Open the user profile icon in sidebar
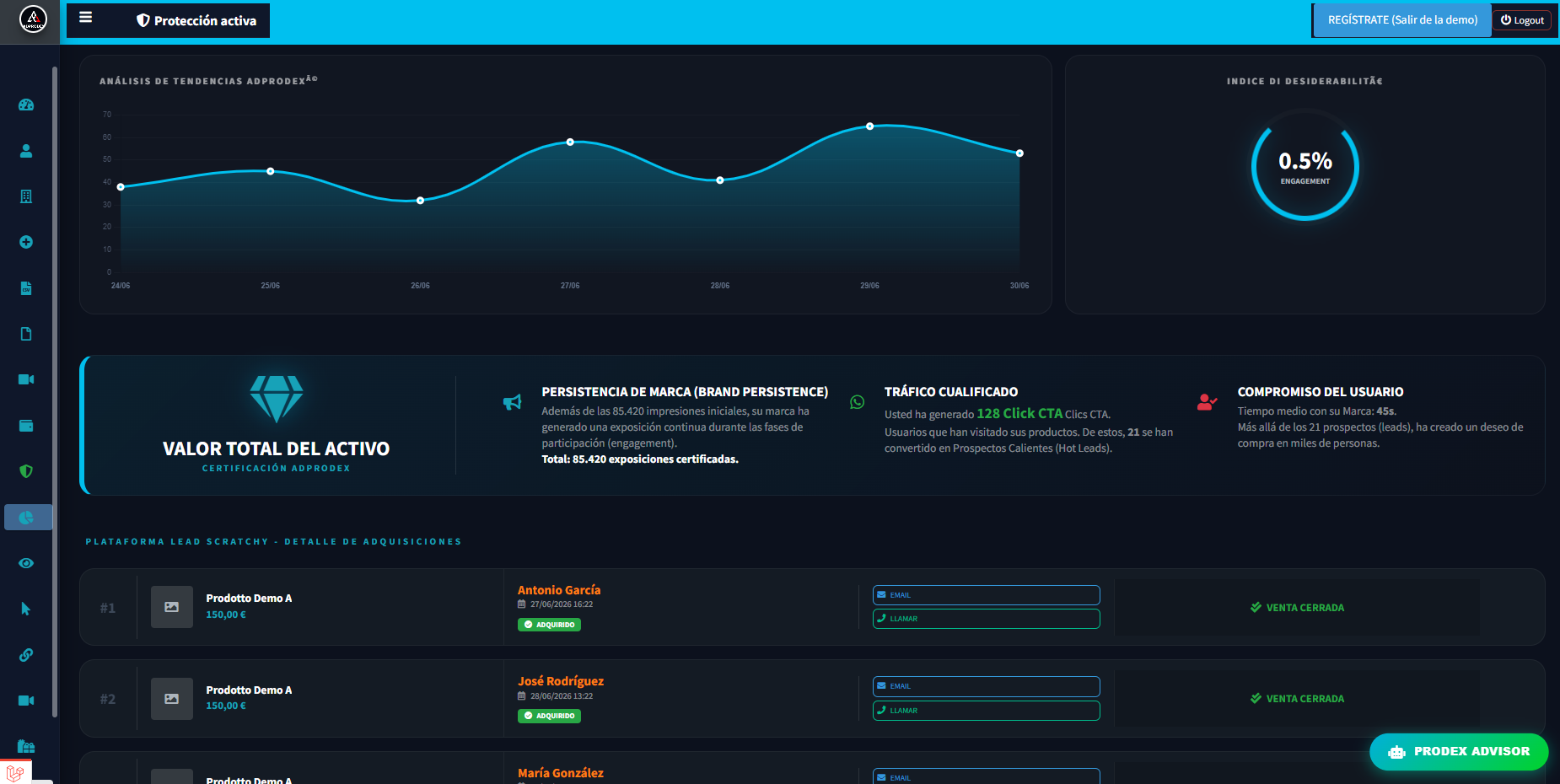The height and width of the screenshot is (784, 1560). pyautogui.click(x=26, y=151)
